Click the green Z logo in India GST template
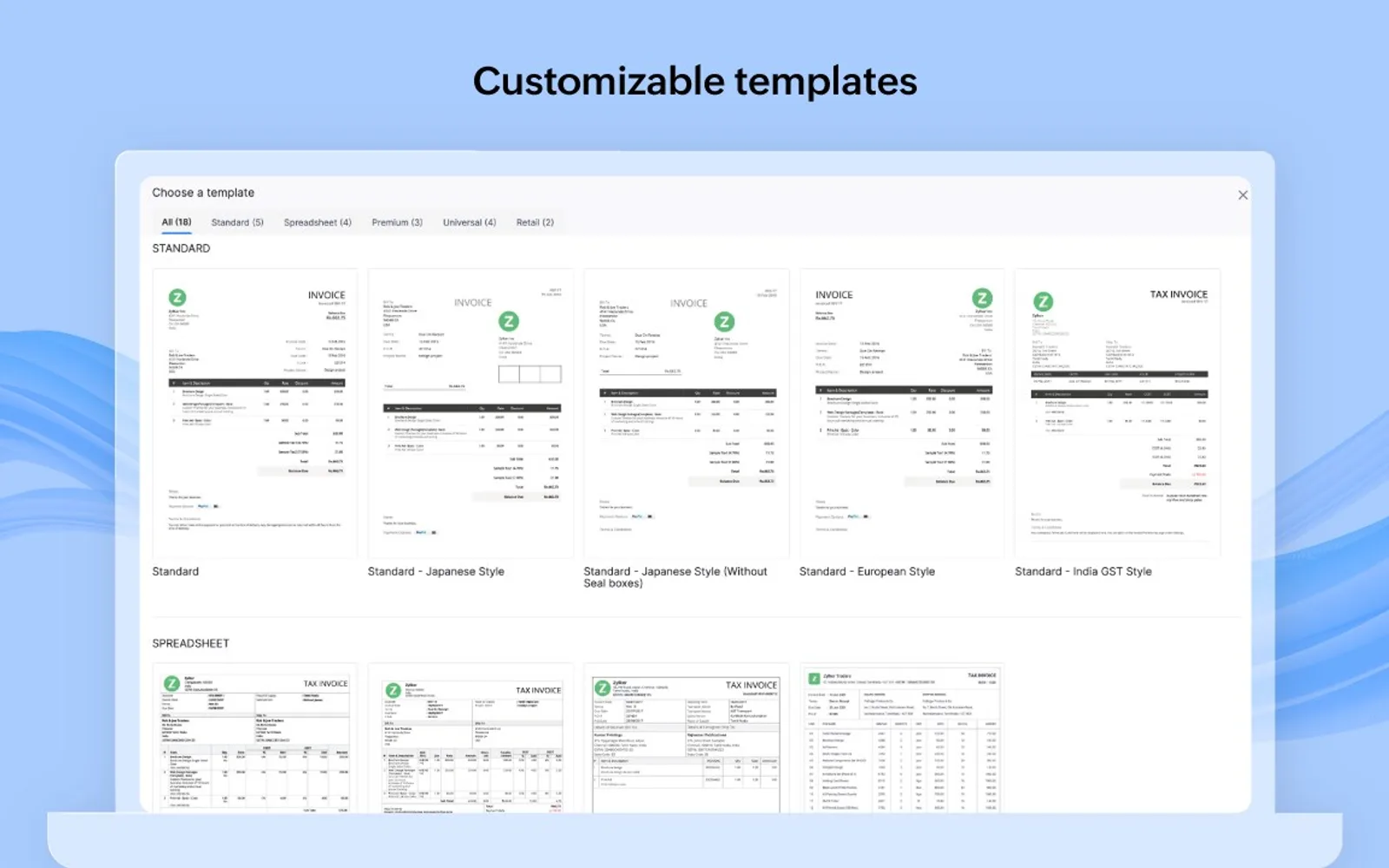 (1043, 302)
